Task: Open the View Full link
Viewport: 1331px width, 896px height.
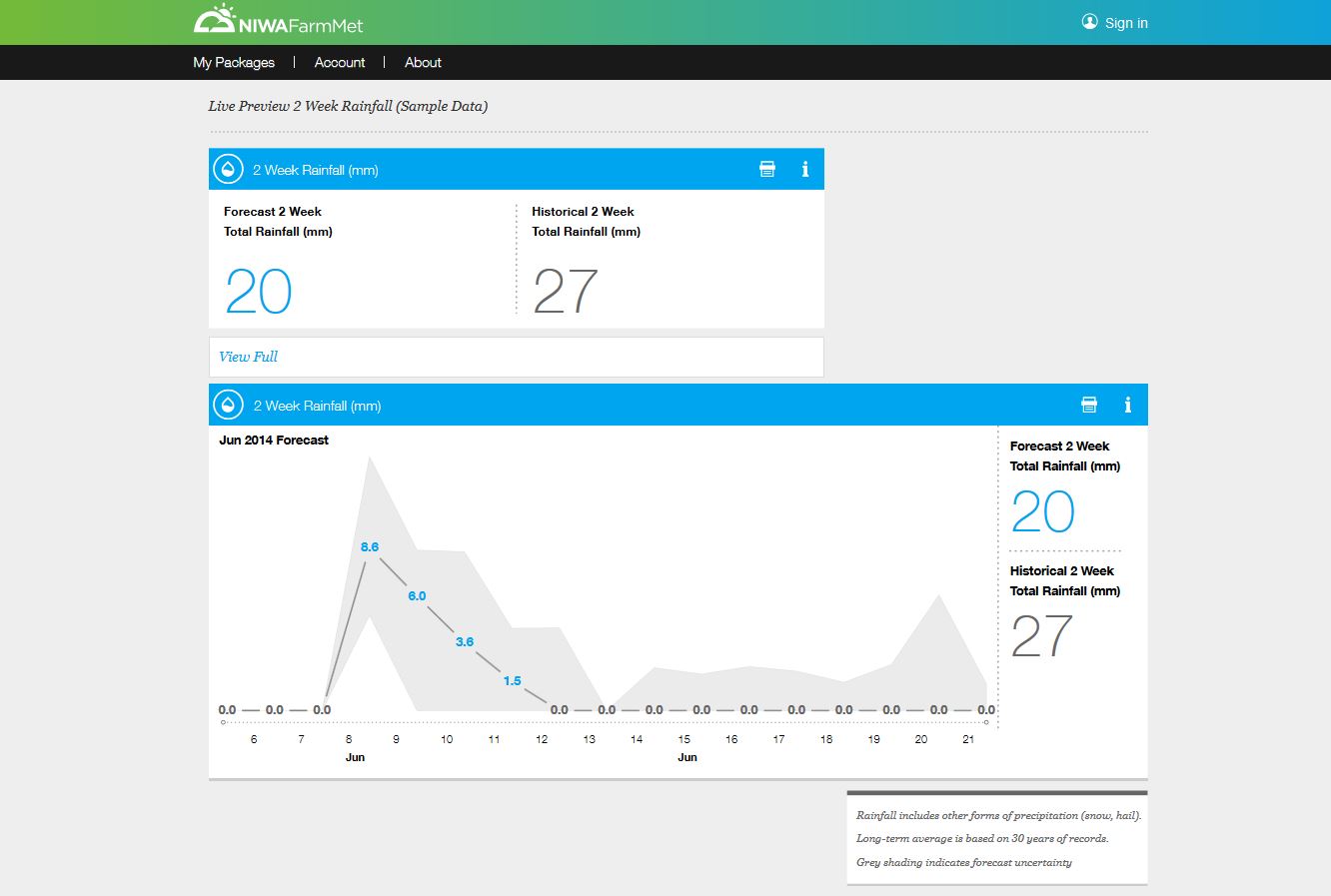Action: click(x=248, y=357)
